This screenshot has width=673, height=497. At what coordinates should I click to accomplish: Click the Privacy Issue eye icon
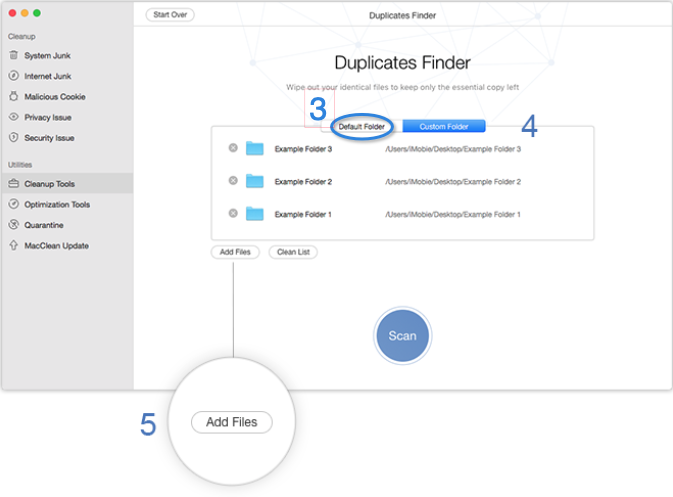tap(14, 117)
